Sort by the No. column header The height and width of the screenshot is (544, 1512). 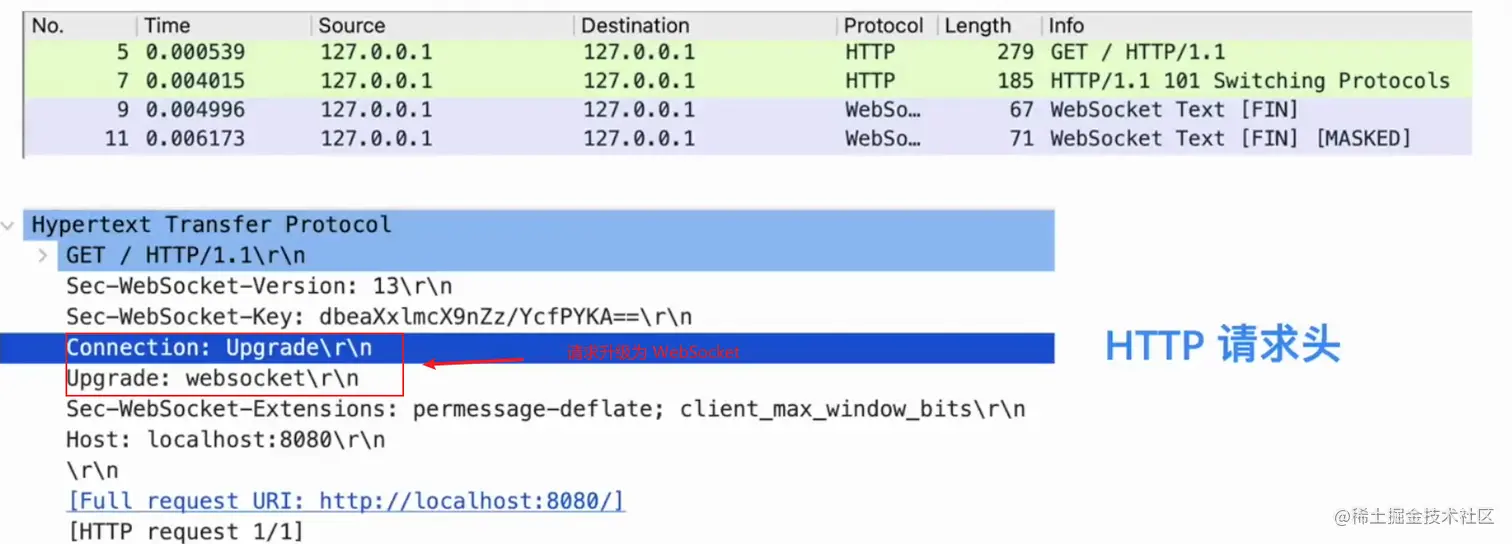(x=80, y=26)
